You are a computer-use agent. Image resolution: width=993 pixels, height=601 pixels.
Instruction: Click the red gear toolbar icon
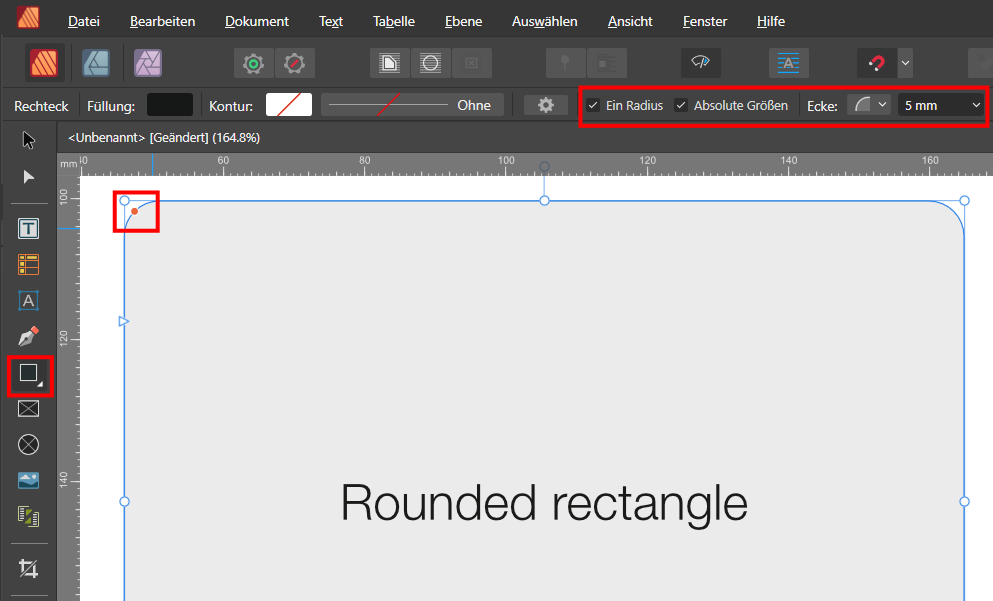(x=294, y=63)
